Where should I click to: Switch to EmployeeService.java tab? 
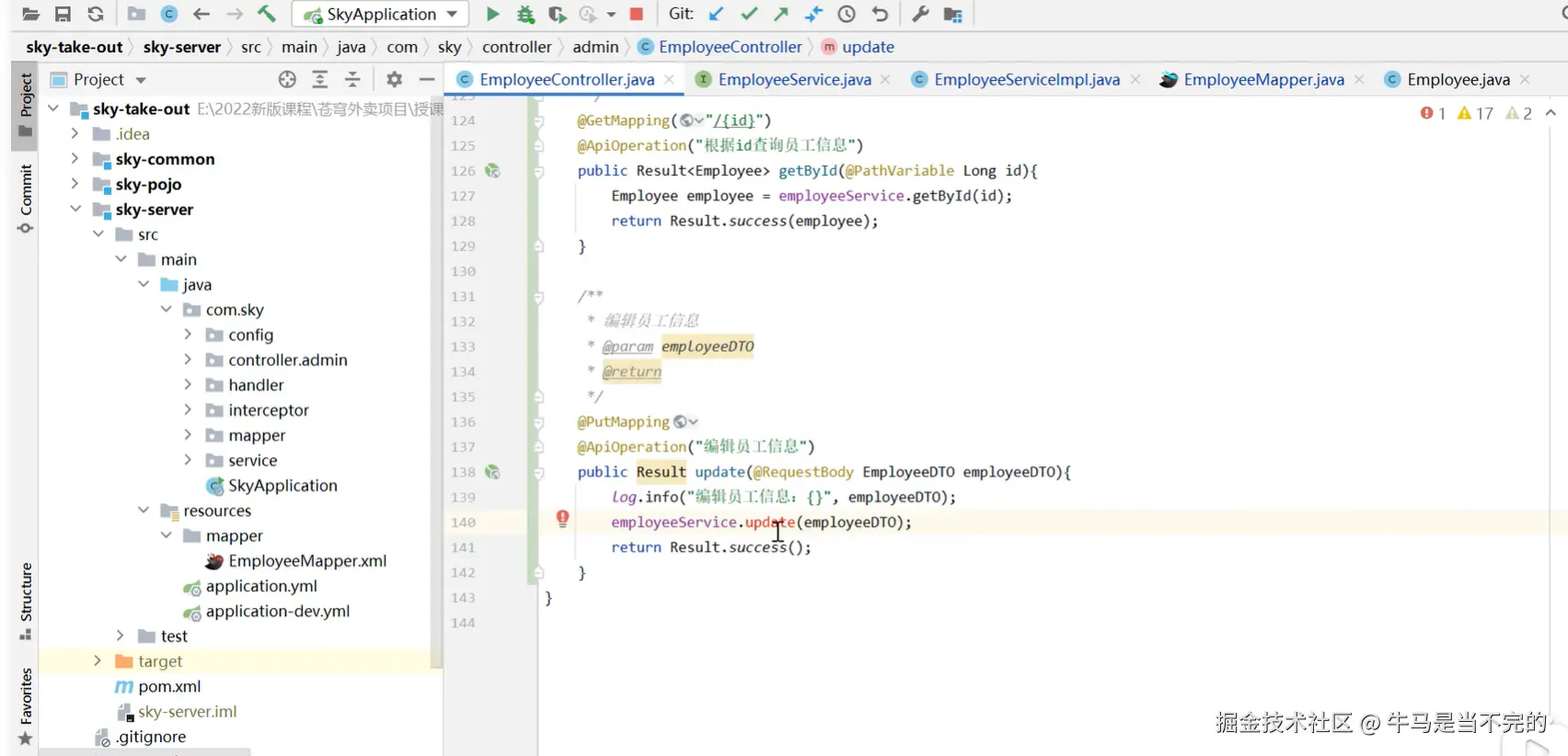pos(793,80)
